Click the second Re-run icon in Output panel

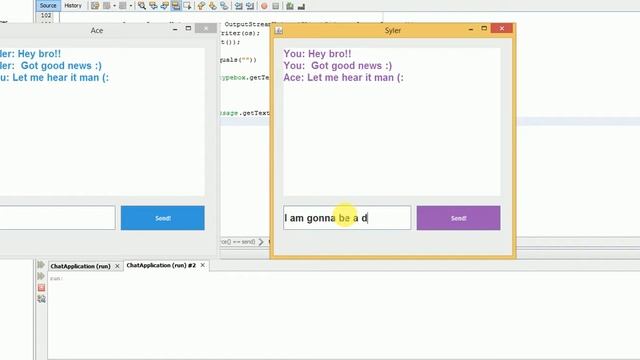(x=41, y=276)
